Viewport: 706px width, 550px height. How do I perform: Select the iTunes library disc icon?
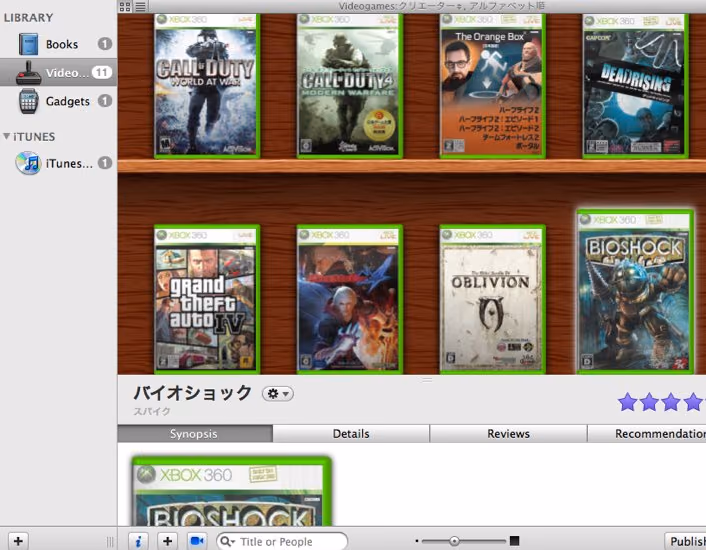pyautogui.click(x=28, y=163)
